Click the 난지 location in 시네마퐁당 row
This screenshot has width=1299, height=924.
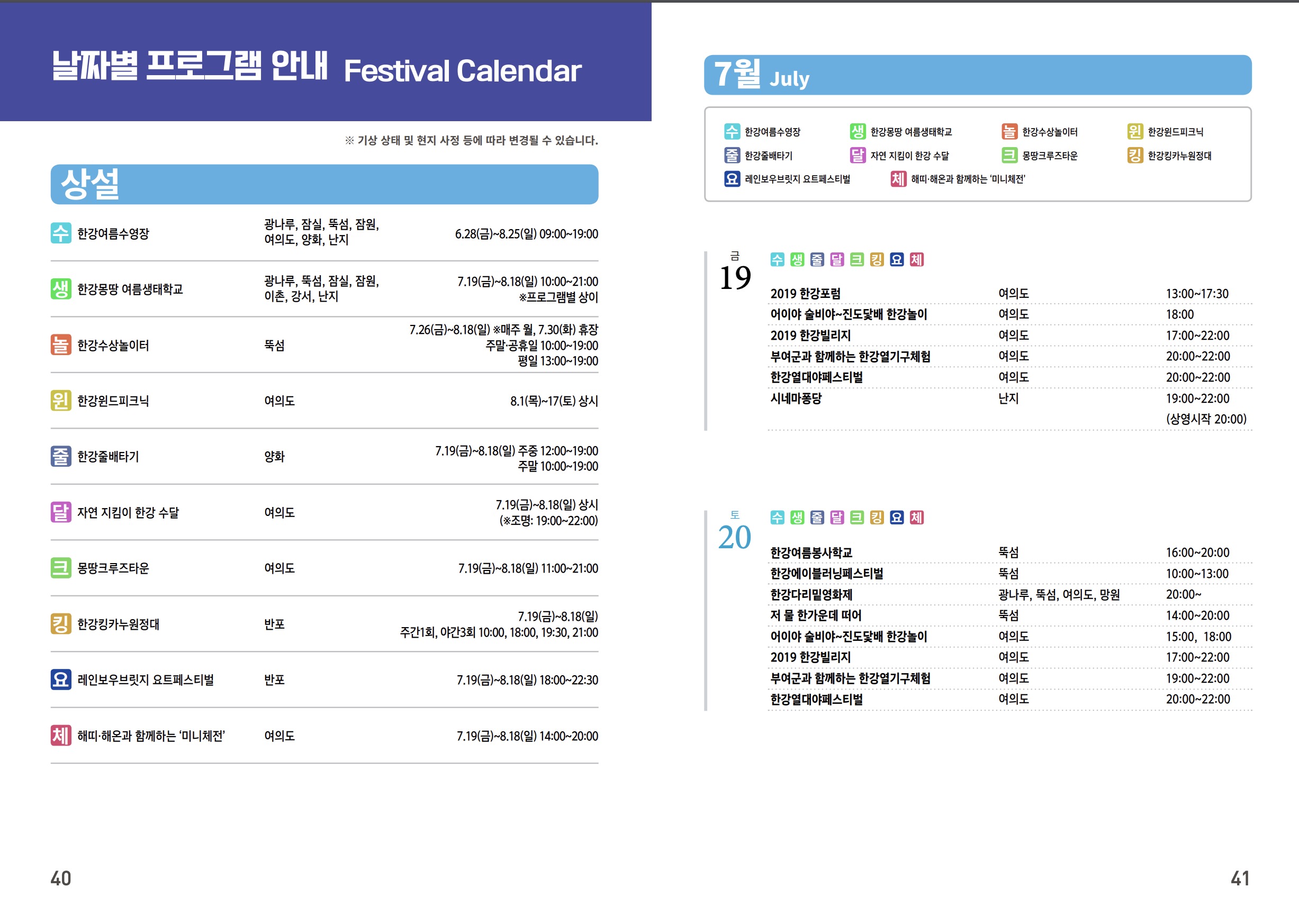1008,398
